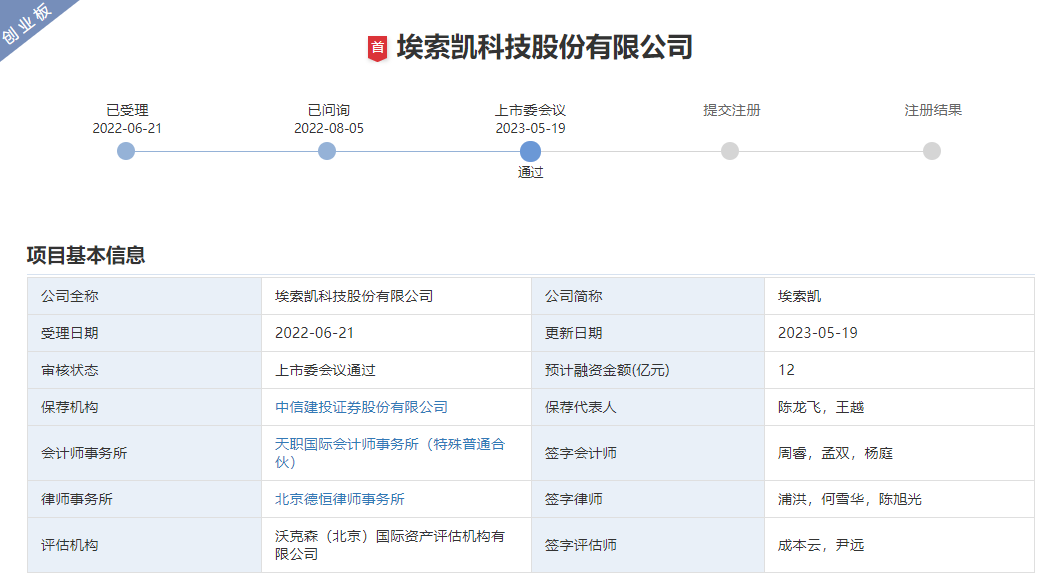Select the 已问询 timeline circle
Screen dimensions: 1037x575
(x=327, y=151)
